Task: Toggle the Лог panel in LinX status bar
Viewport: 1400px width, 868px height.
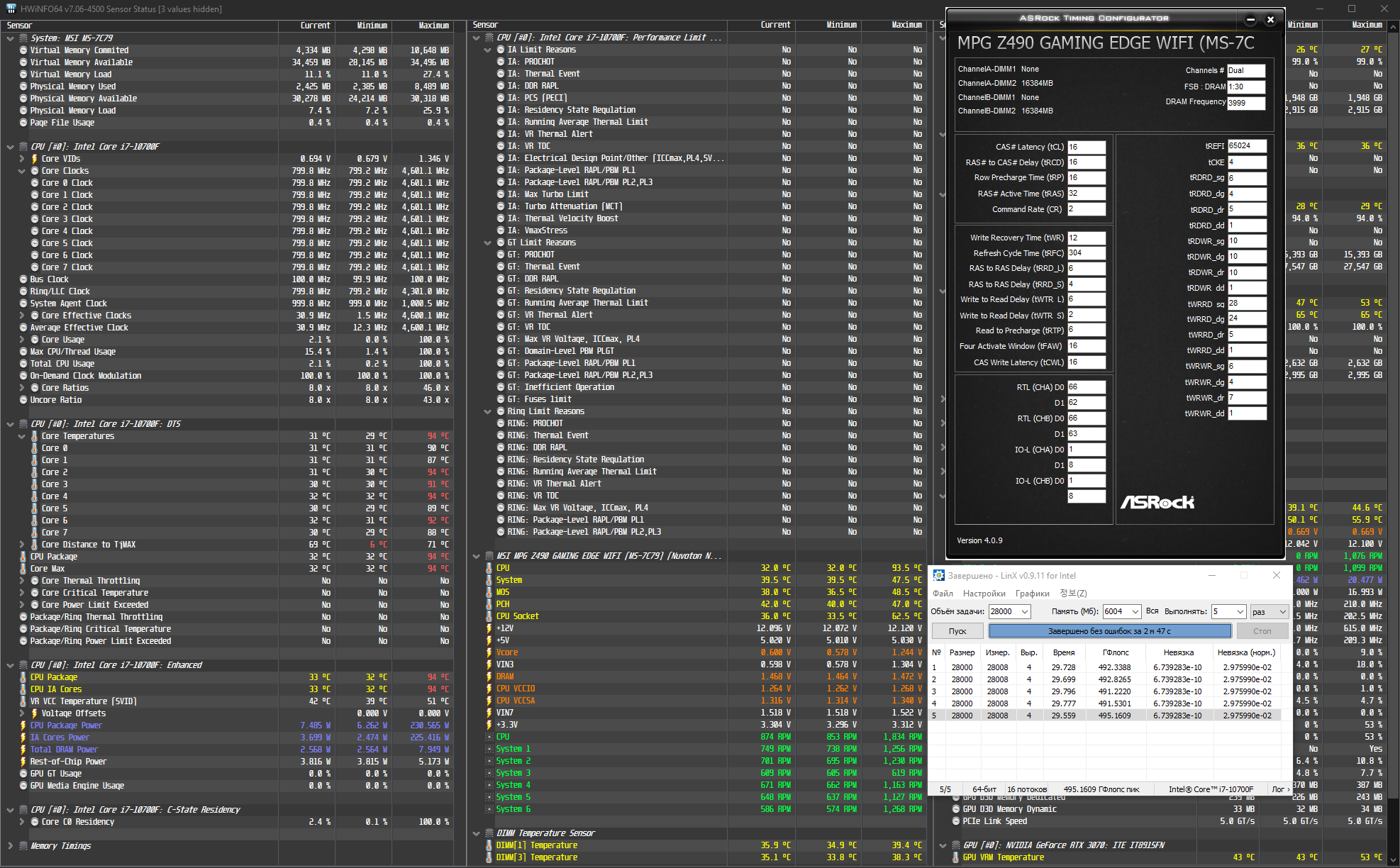Action: [1280, 789]
